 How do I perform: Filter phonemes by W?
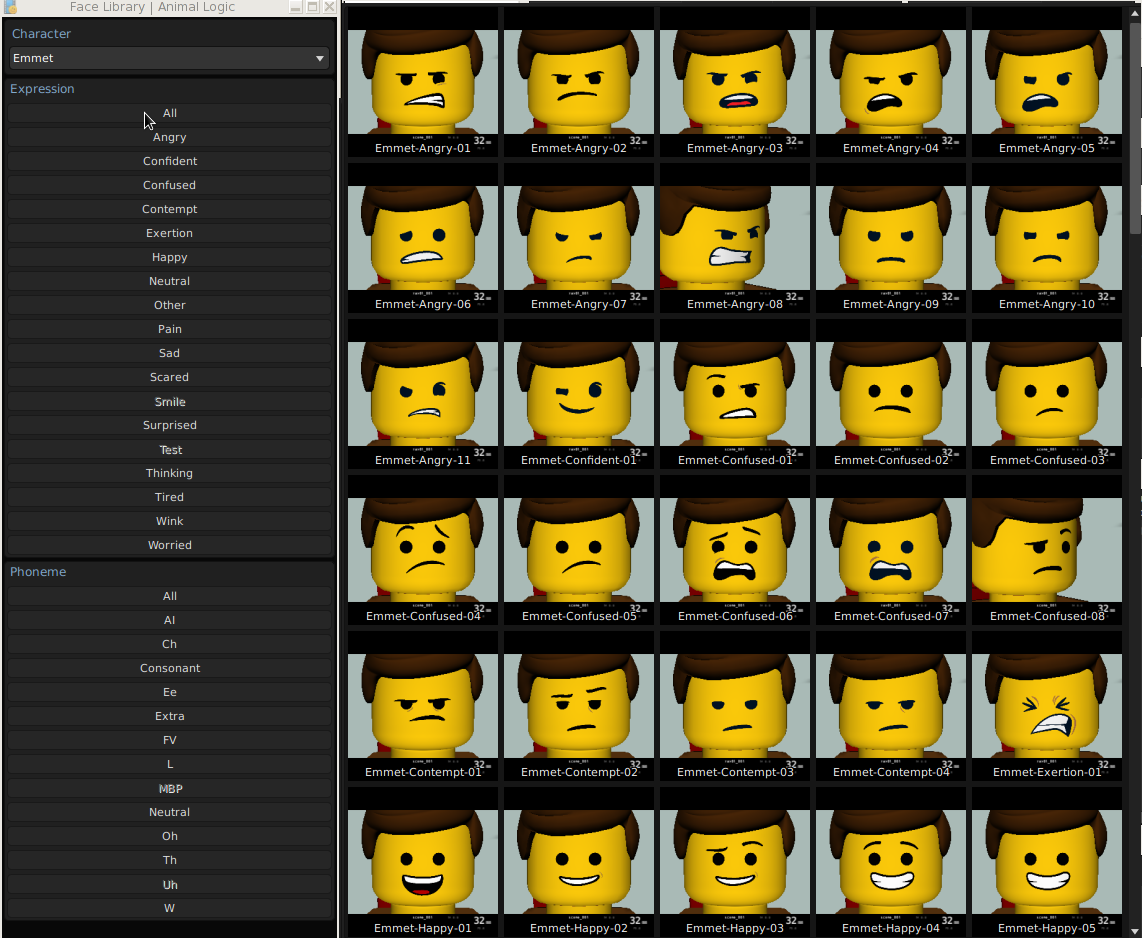pos(169,908)
